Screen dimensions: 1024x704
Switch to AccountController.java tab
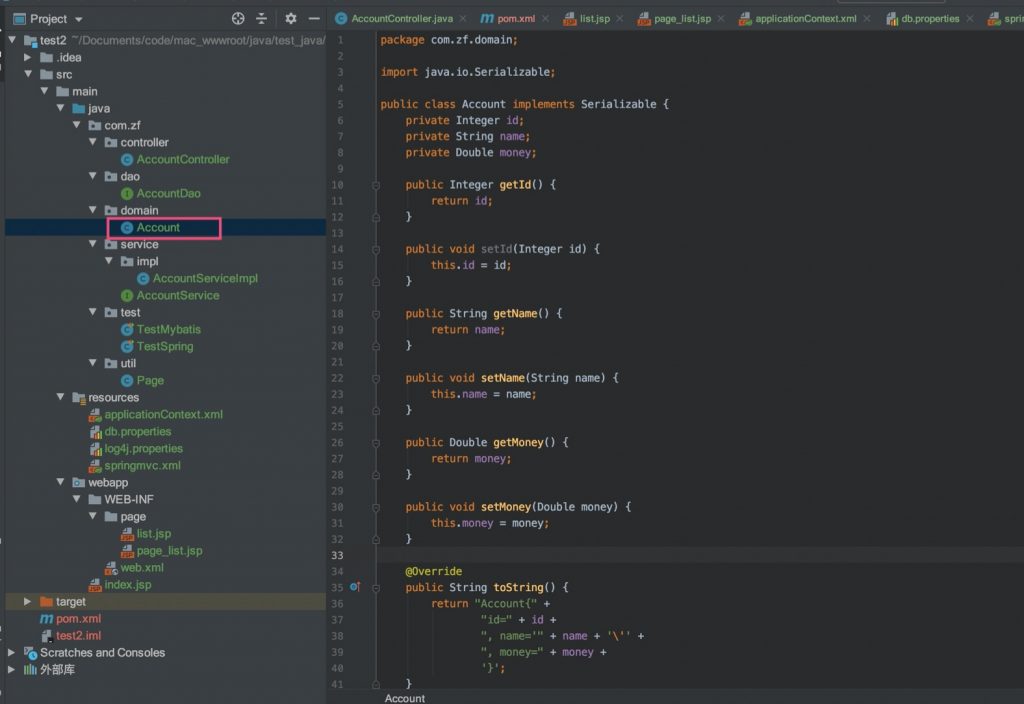(402, 18)
